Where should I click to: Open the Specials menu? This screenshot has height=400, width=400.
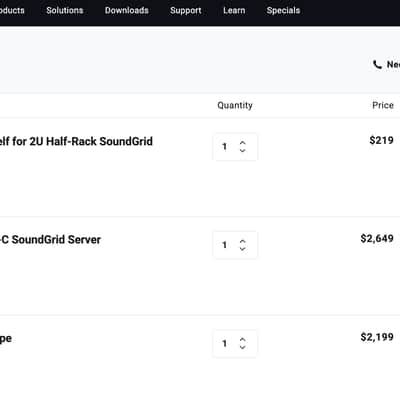283,10
